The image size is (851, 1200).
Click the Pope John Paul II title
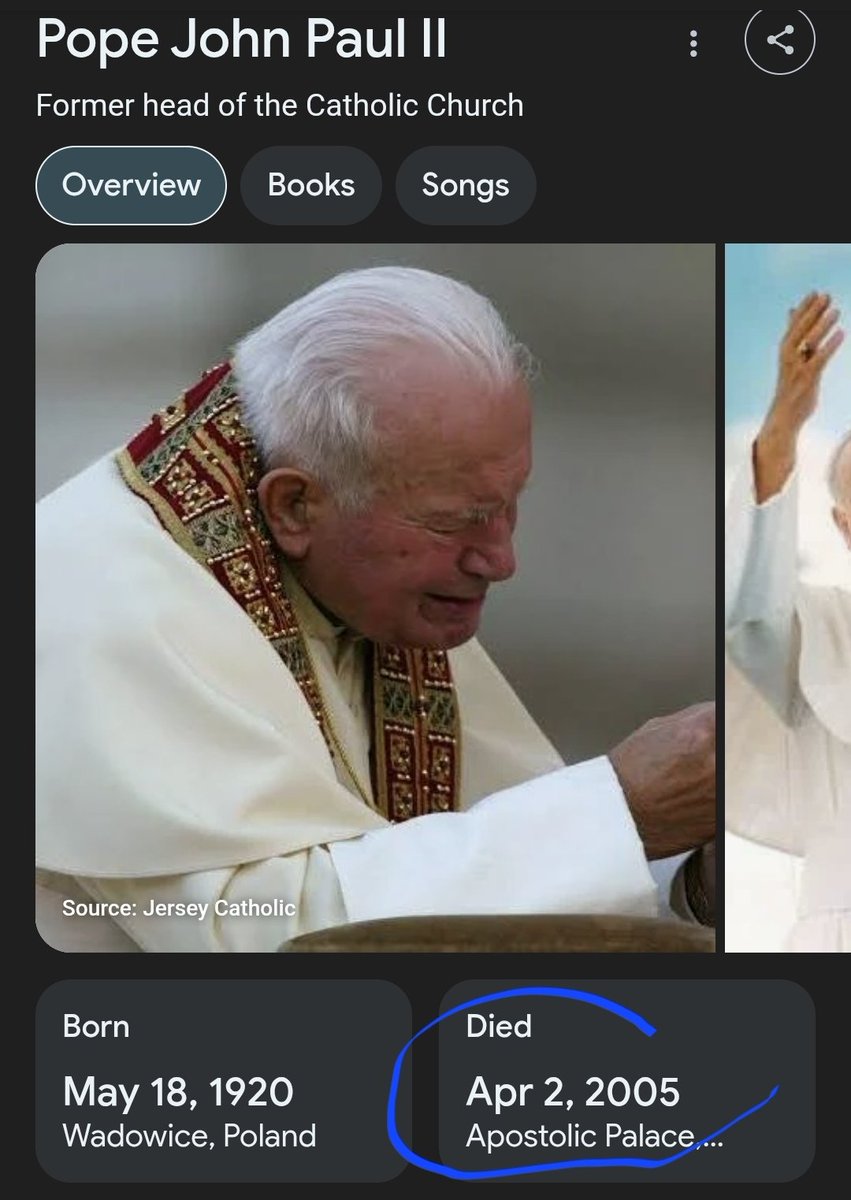(242, 40)
